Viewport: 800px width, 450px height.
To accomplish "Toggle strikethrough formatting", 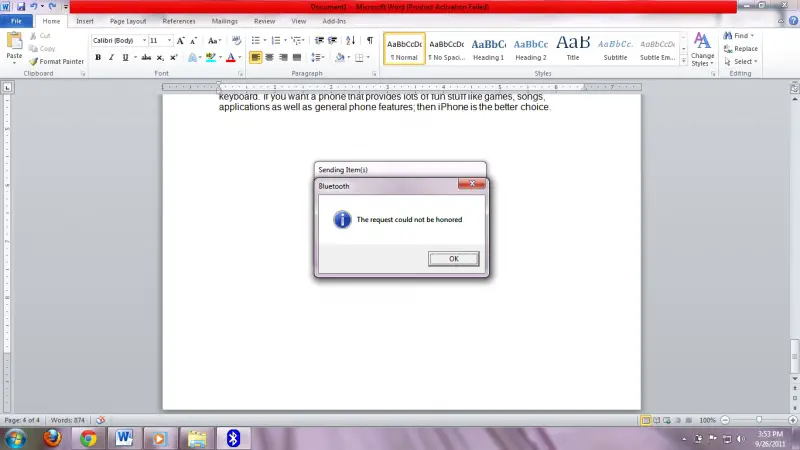I will (146, 58).
